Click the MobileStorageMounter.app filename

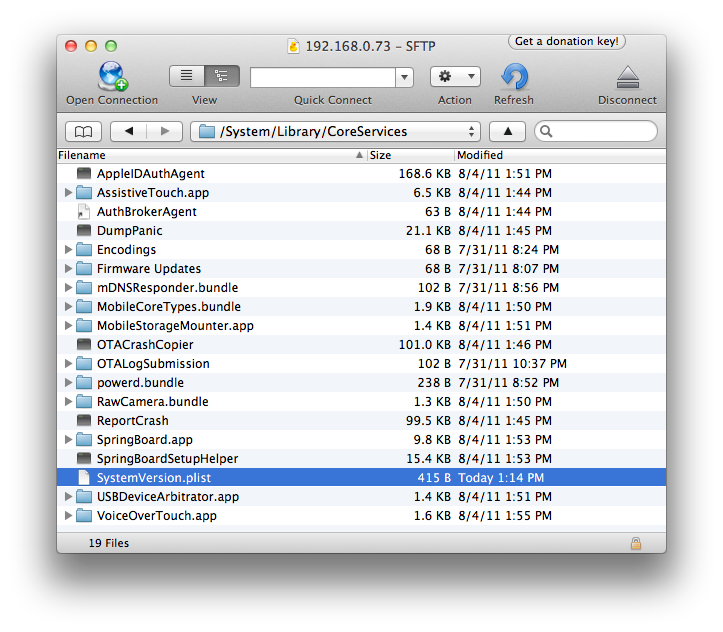tap(175, 326)
